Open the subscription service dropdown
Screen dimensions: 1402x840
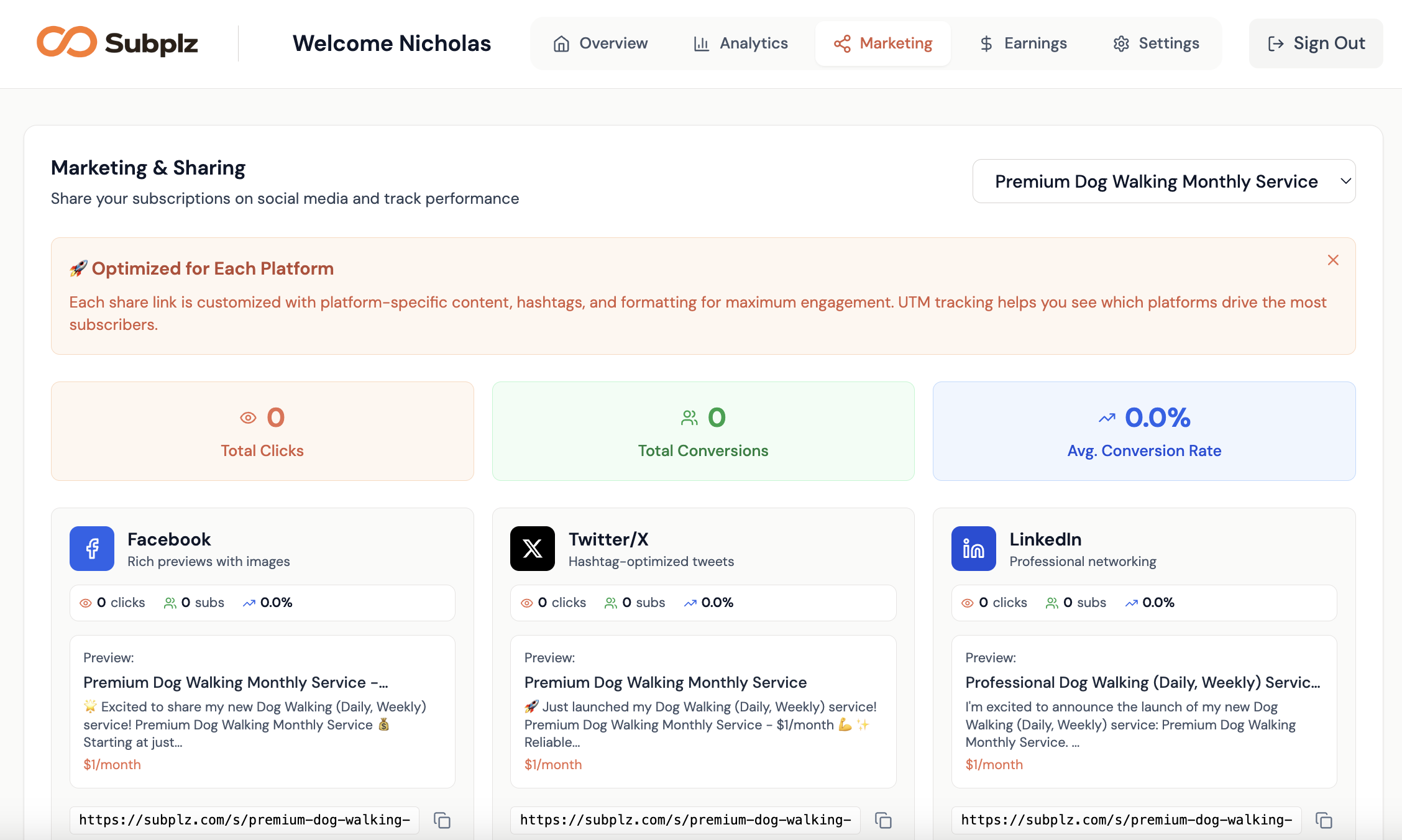(x=1163, y=181)
